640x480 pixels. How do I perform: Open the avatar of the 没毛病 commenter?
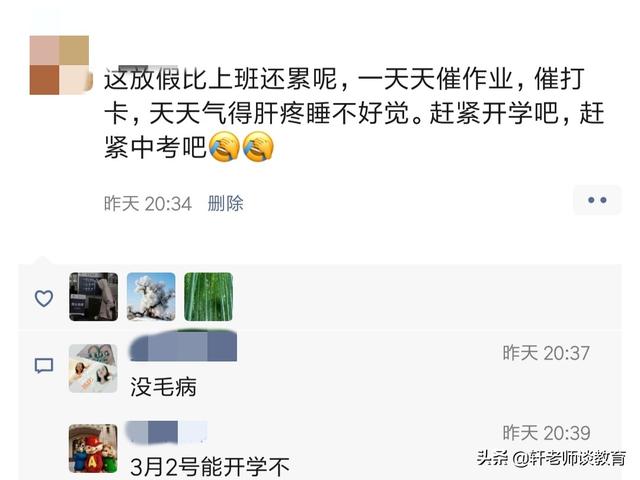(93, 368)
